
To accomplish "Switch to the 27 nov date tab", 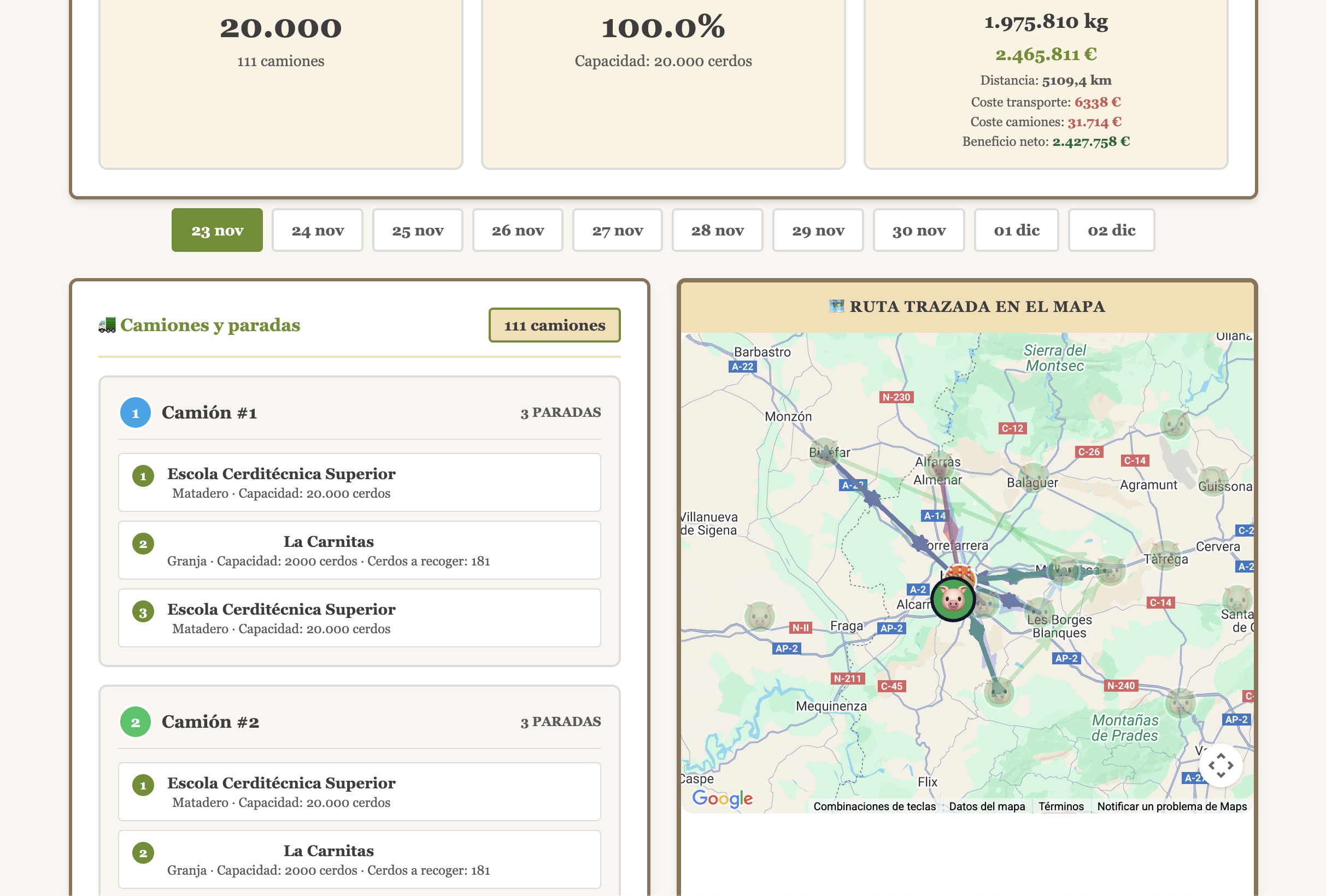I will [x=617, y=231].
